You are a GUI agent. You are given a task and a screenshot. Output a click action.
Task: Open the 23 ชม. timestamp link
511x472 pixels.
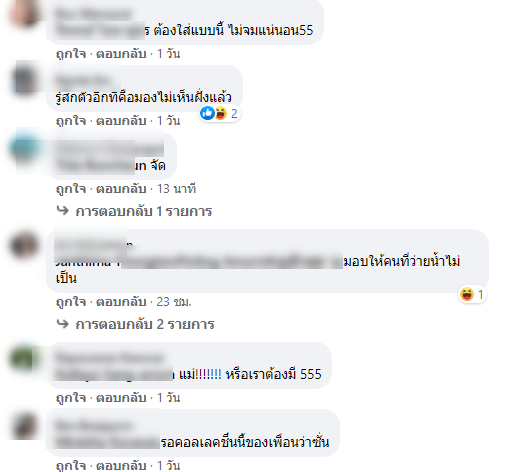tap(174, 302)
